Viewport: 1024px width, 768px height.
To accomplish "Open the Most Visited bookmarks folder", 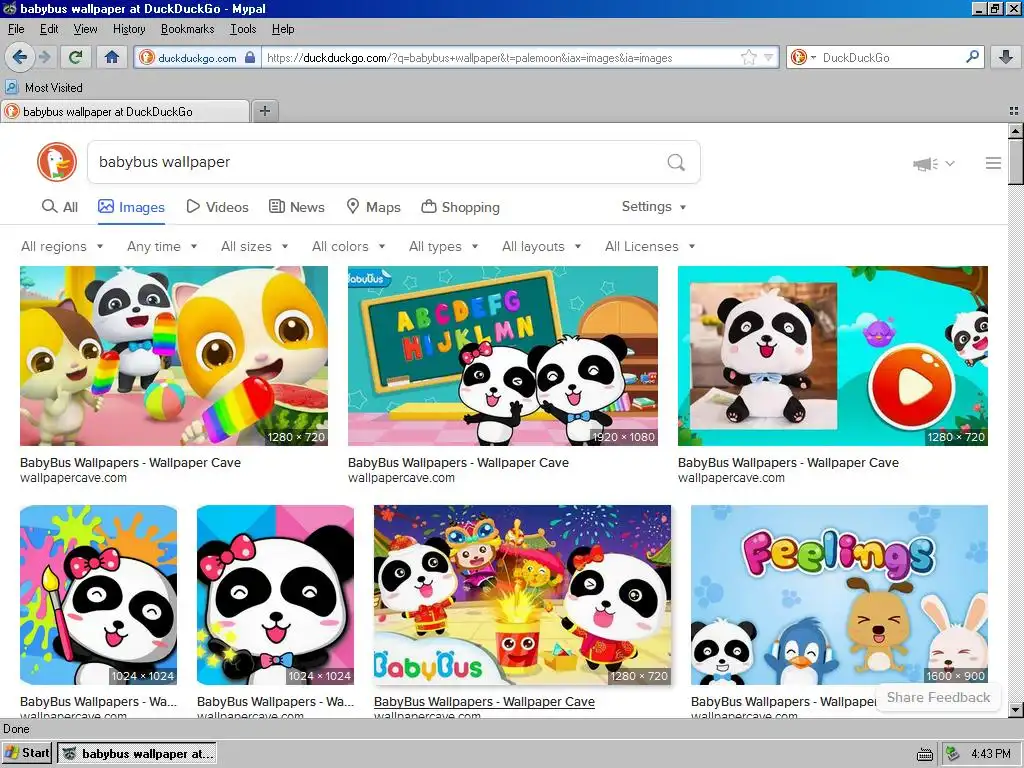I will pyautogui.click(x=44, y=88).
